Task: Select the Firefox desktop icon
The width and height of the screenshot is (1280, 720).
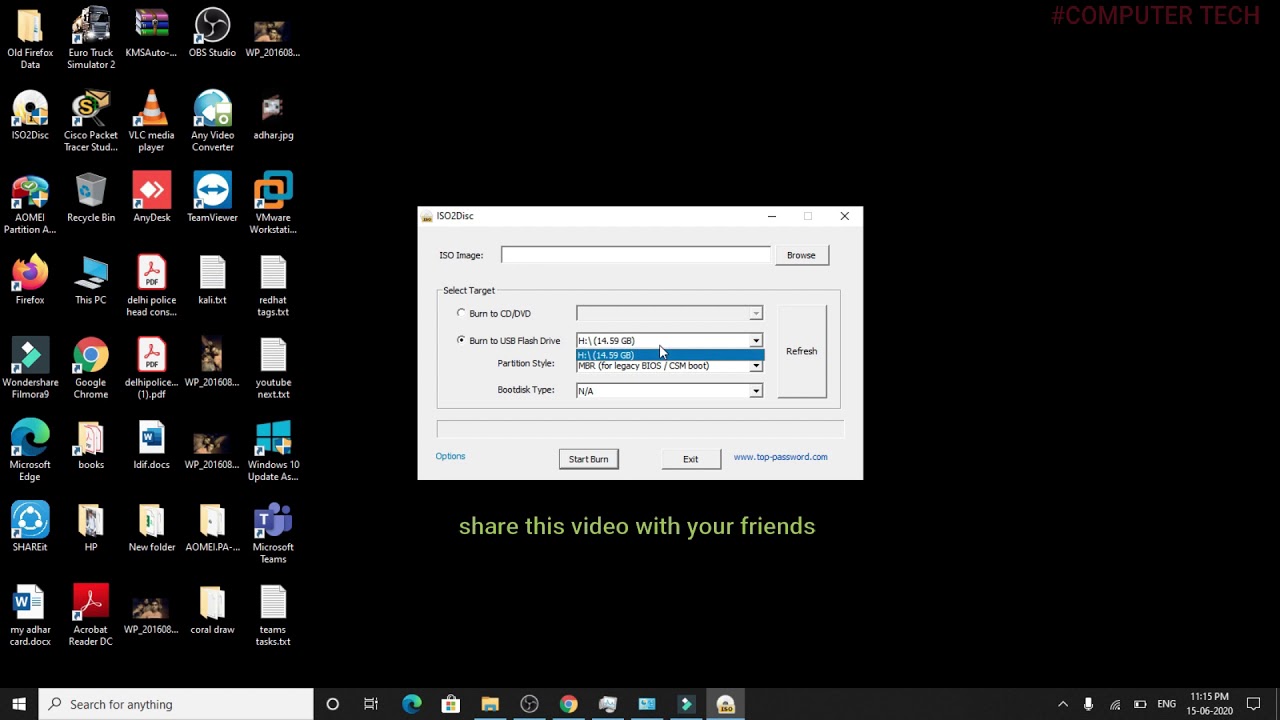Action: 30,281
